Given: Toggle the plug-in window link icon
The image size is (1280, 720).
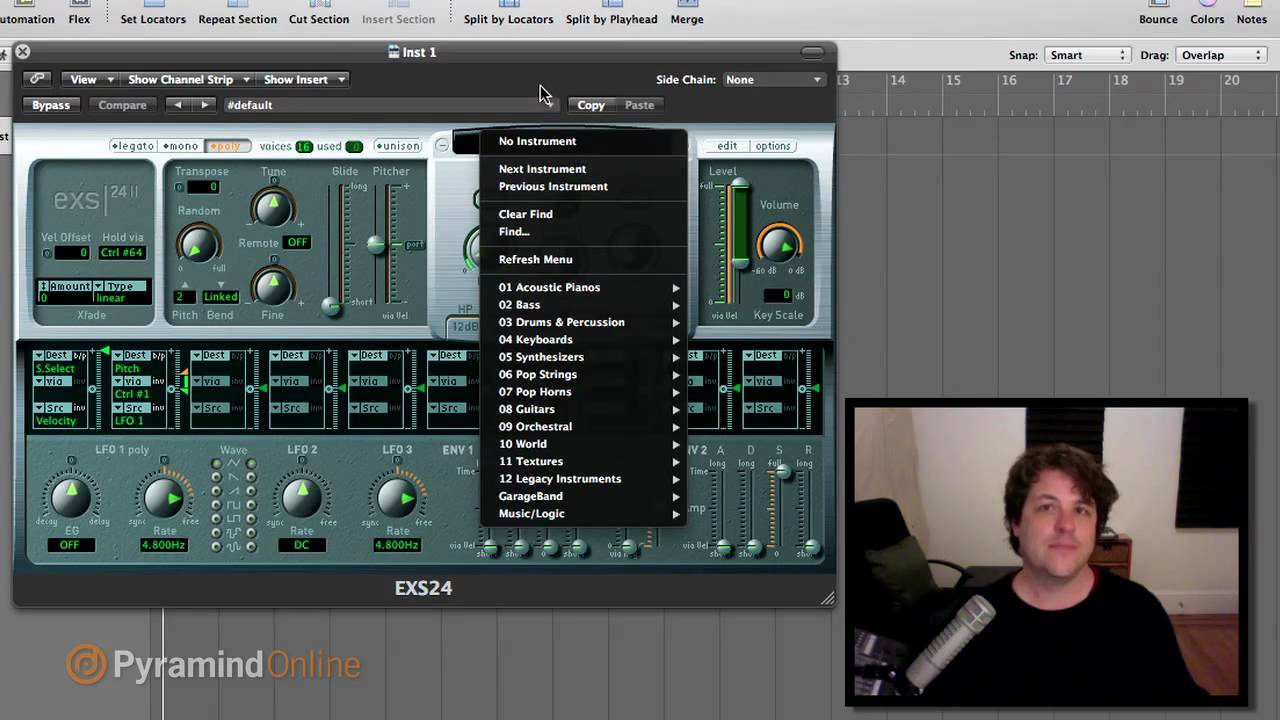Looking at the screenshot, I should point(37,79).
